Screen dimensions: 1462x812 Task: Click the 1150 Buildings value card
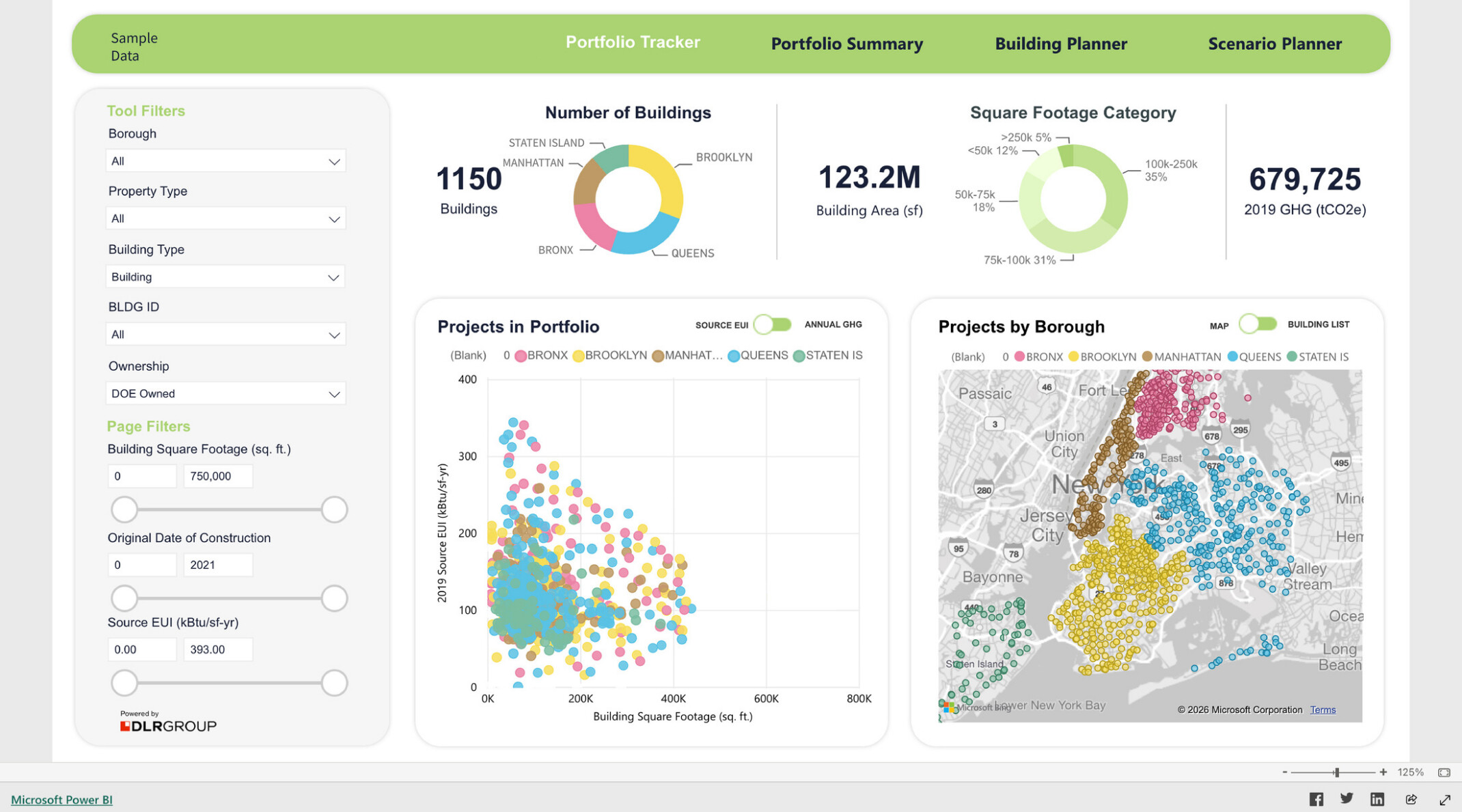469,190
